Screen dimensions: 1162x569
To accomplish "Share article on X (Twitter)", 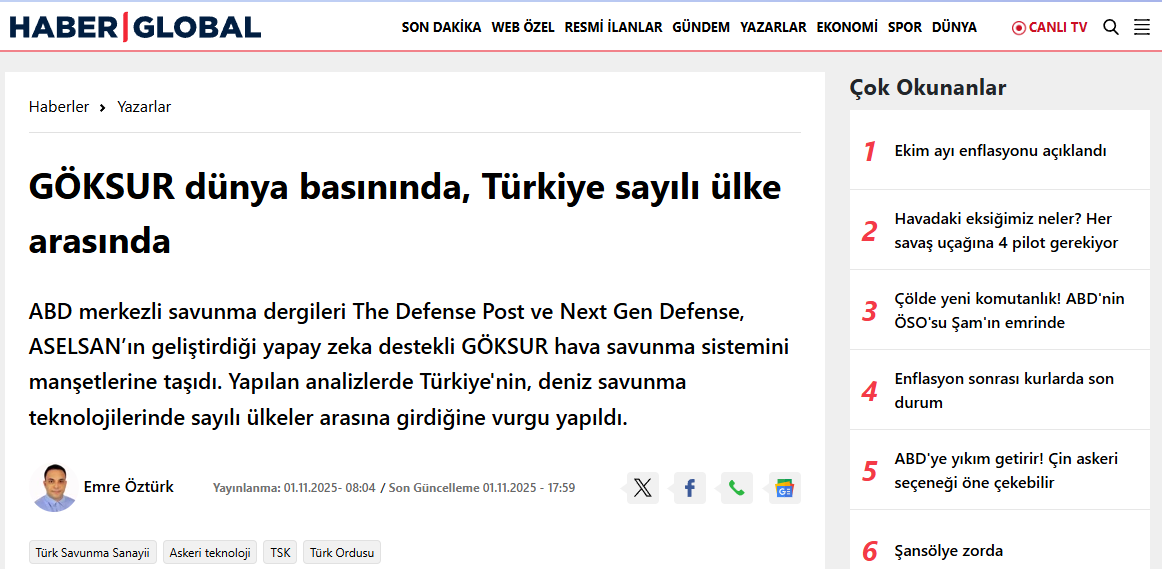I will (642, 488).
